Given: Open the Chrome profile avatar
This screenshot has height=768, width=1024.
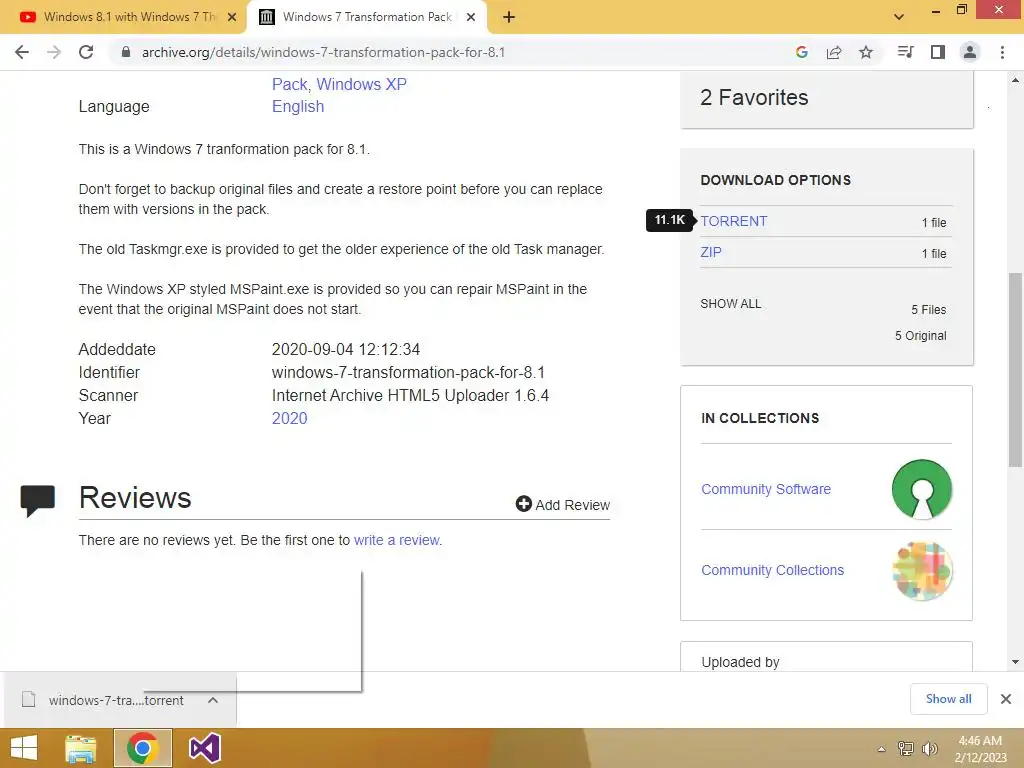Looking at the screenshot, I should click(970, 52).
